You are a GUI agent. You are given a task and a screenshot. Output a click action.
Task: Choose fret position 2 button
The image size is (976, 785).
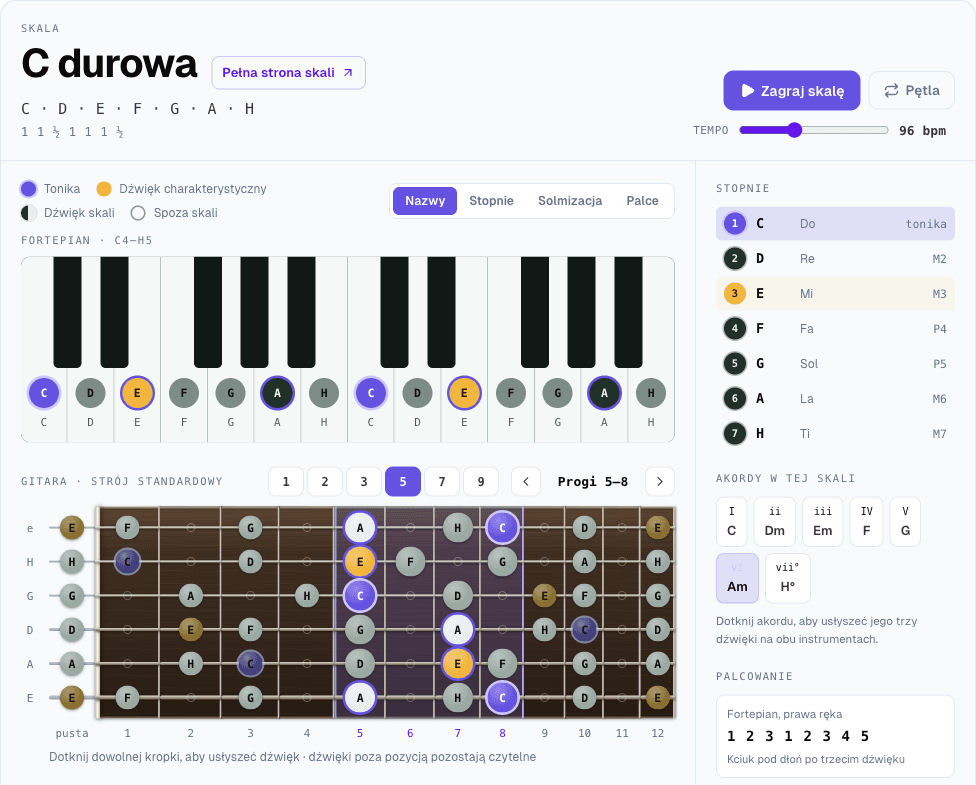(325, 481)
